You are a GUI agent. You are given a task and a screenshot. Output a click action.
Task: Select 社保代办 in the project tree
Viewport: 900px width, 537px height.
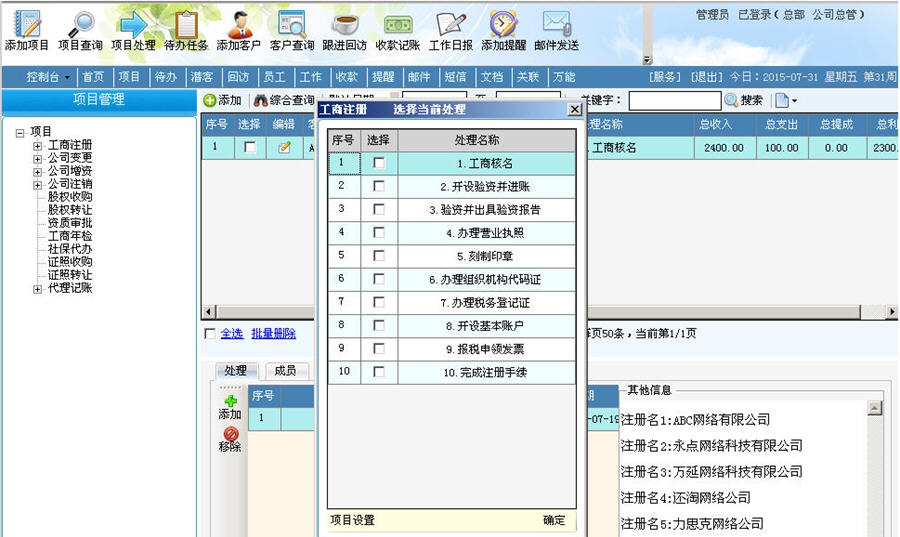pos(70,249)
